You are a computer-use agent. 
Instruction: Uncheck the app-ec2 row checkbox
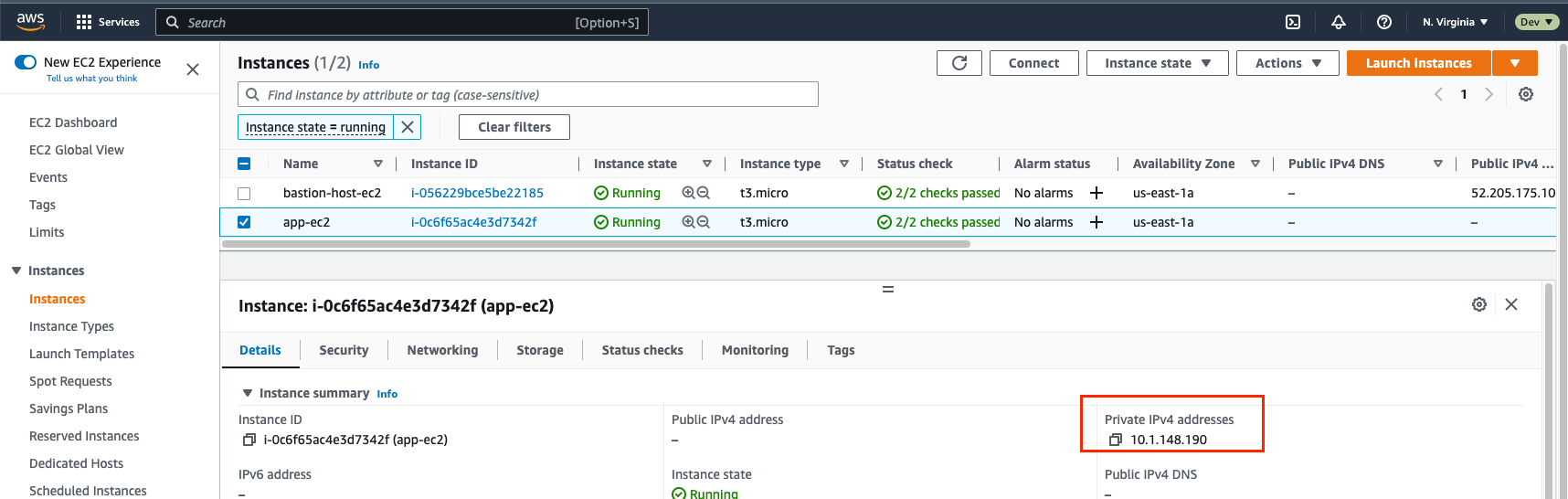click(x=244, y=222)
